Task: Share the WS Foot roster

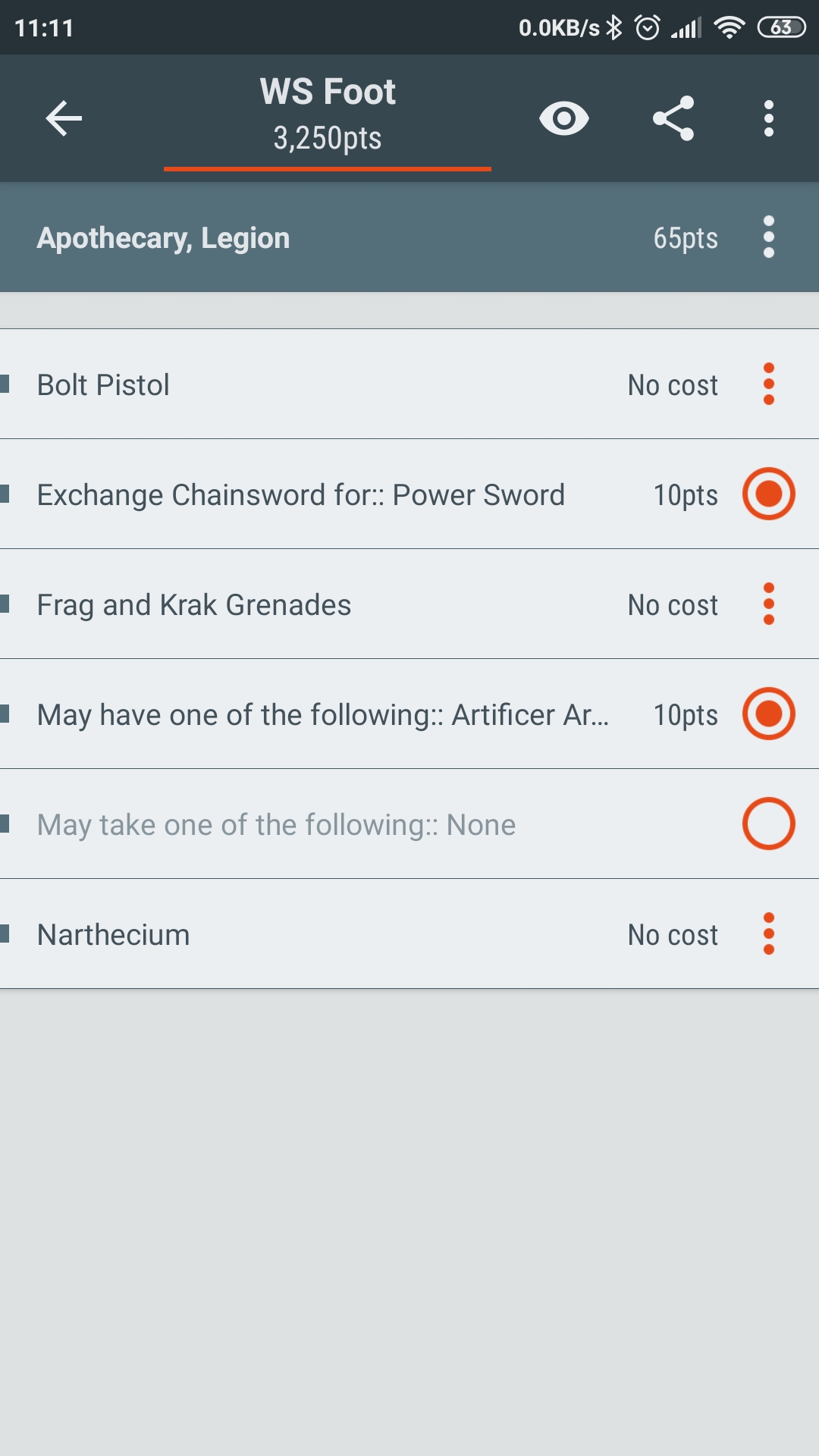Action: click(x=673, y=118)
